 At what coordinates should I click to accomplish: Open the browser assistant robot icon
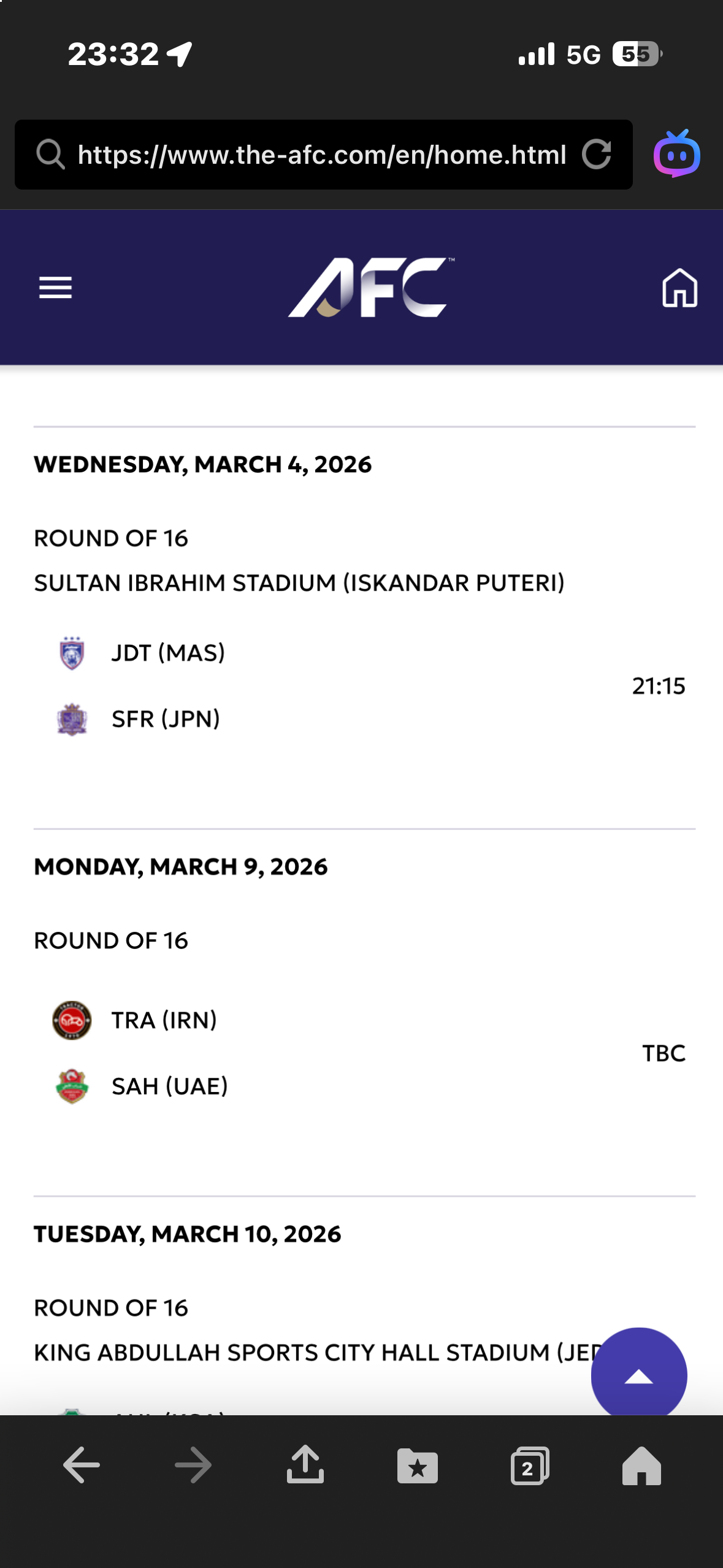pos(677,154)
